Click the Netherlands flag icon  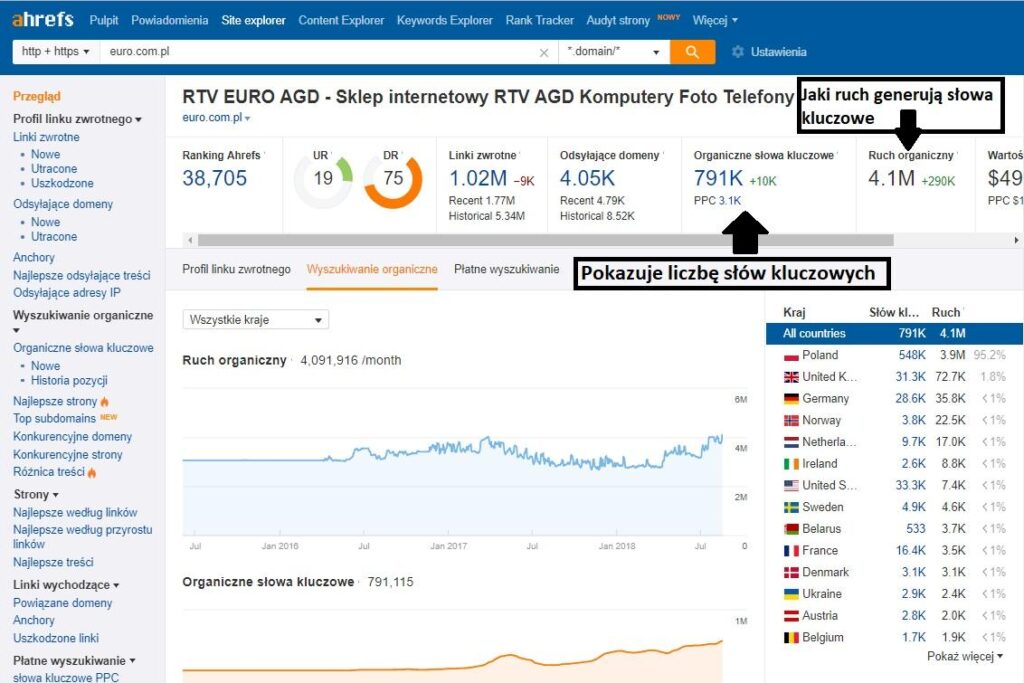point(791,443)
